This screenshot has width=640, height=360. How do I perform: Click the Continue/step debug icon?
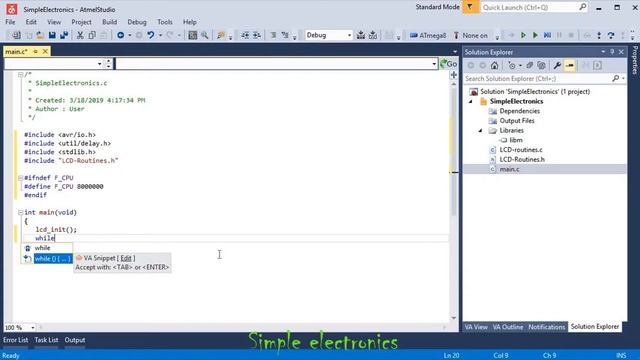pyautogui.click(x=547, y=36)
